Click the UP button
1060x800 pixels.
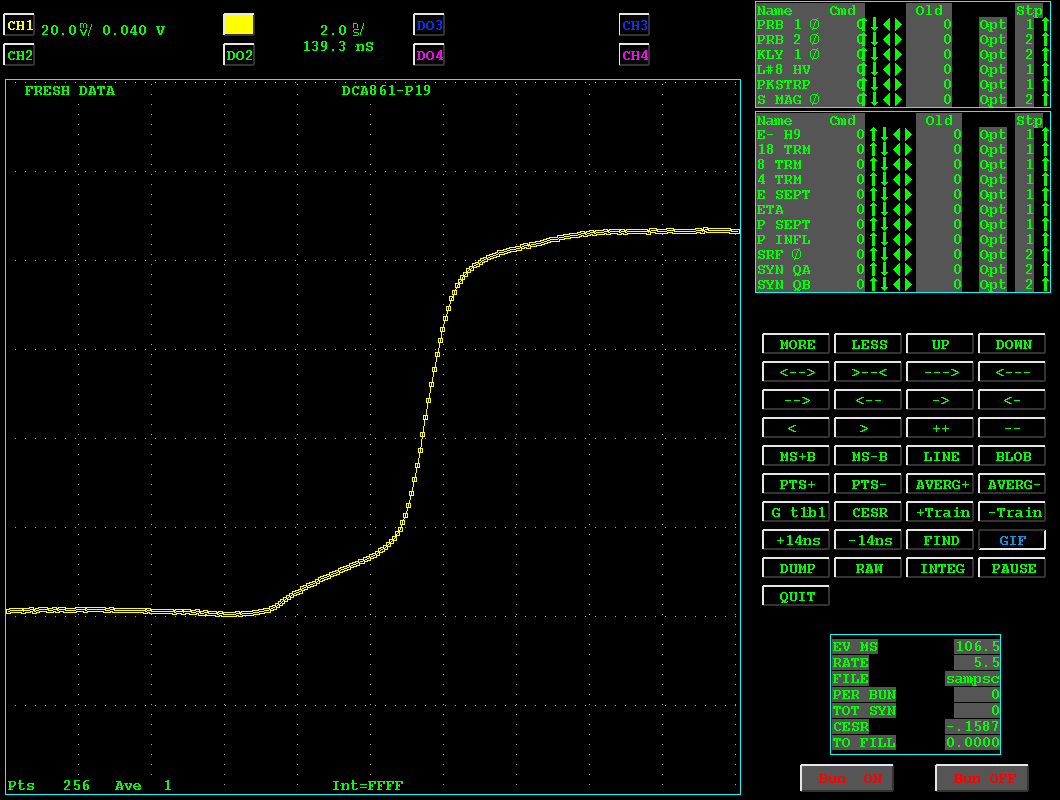click(x=940, y=344)
